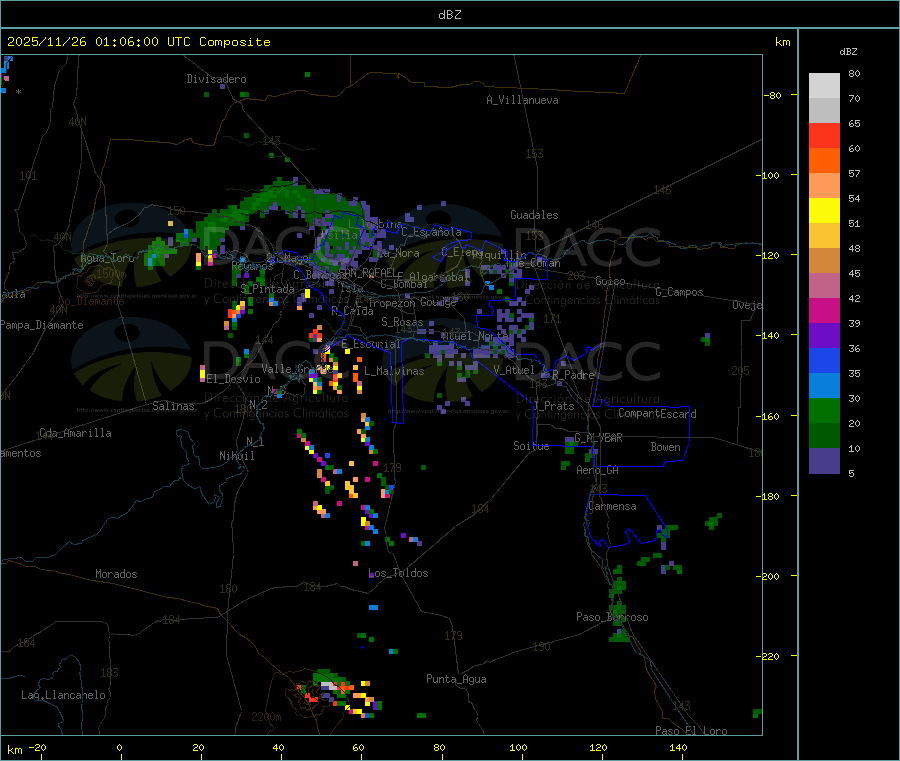Click the 100 km tick on bottom axis

518,747
